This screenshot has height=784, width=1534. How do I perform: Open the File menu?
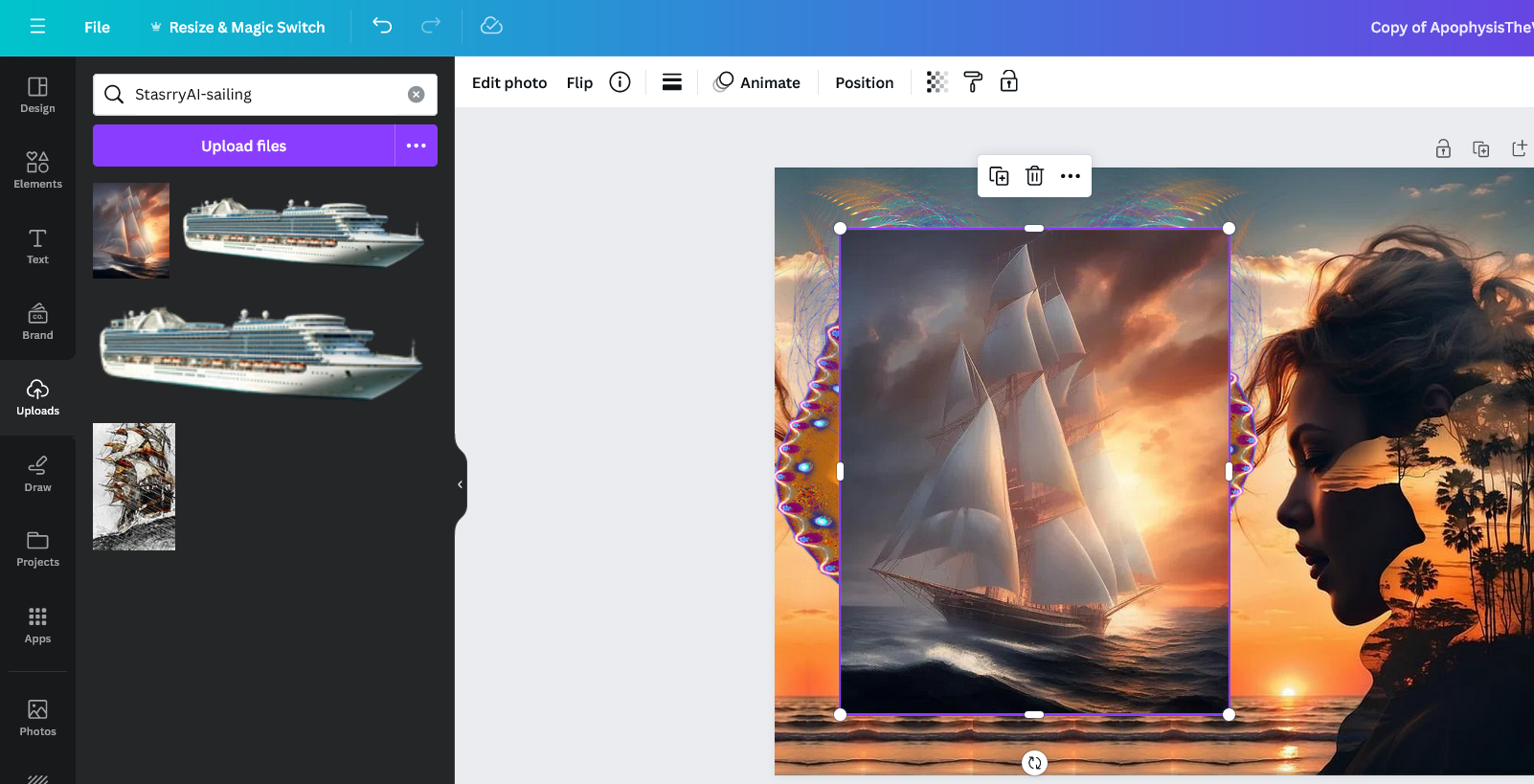(97, 27)
